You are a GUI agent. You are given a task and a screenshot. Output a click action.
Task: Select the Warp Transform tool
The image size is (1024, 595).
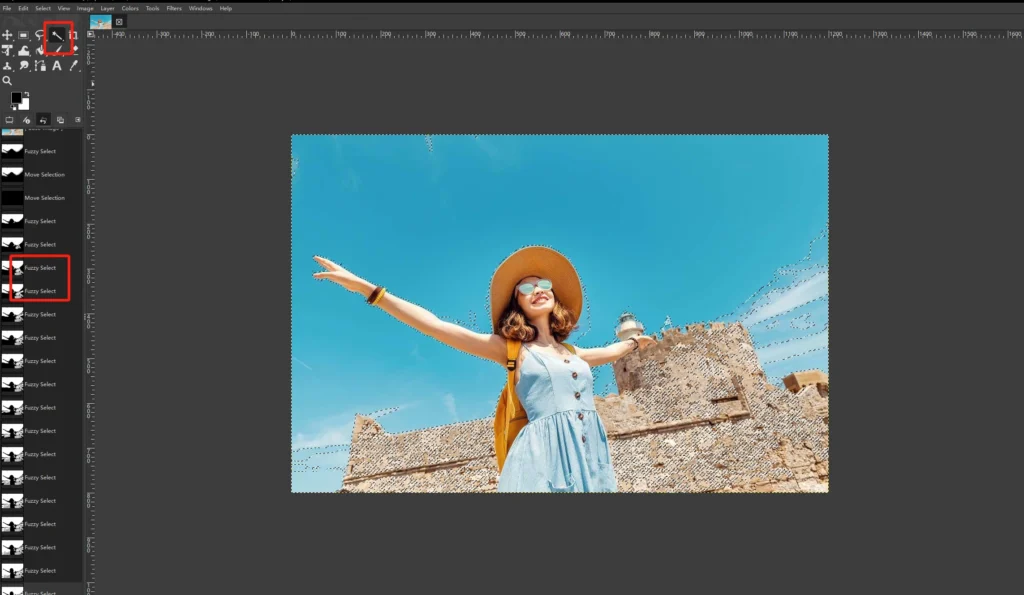click(24, 50)
